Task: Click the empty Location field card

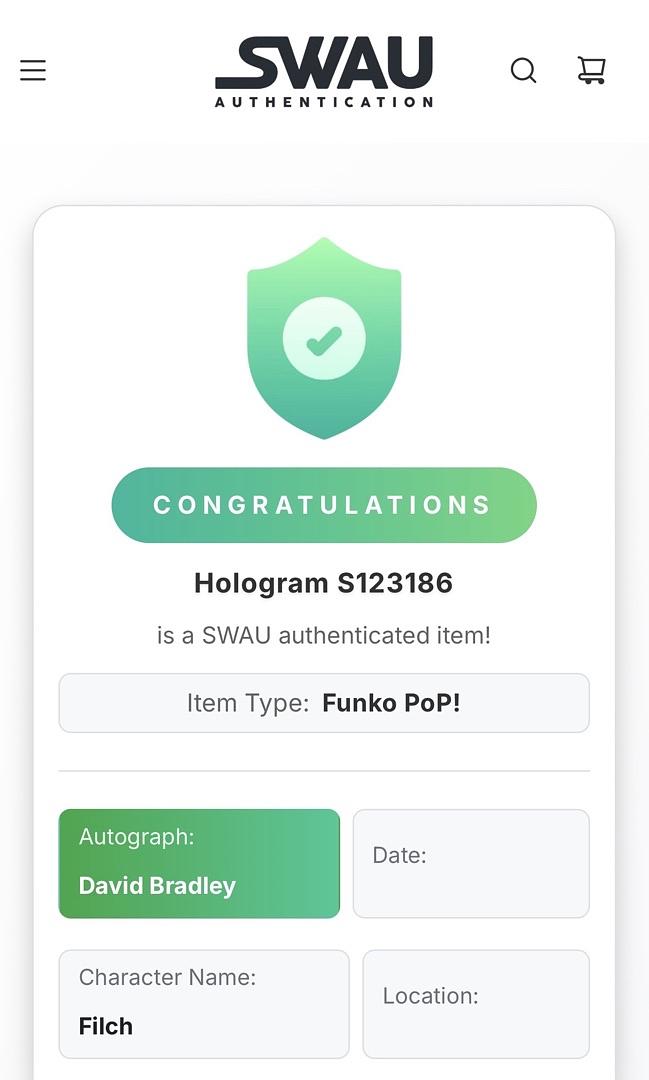Action: click(x=476, y=1004)
